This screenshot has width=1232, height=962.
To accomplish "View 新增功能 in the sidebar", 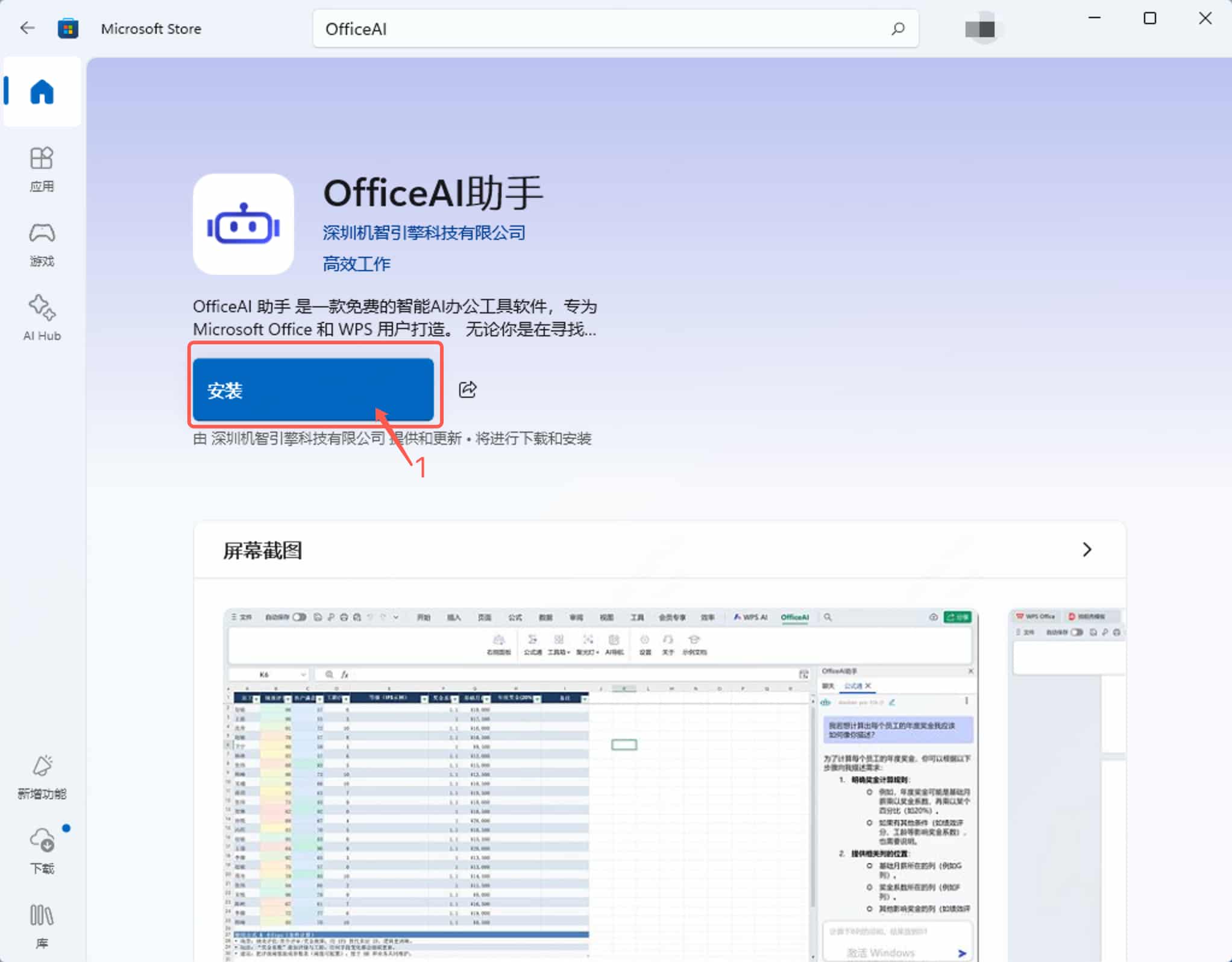I will coord(41,778).
